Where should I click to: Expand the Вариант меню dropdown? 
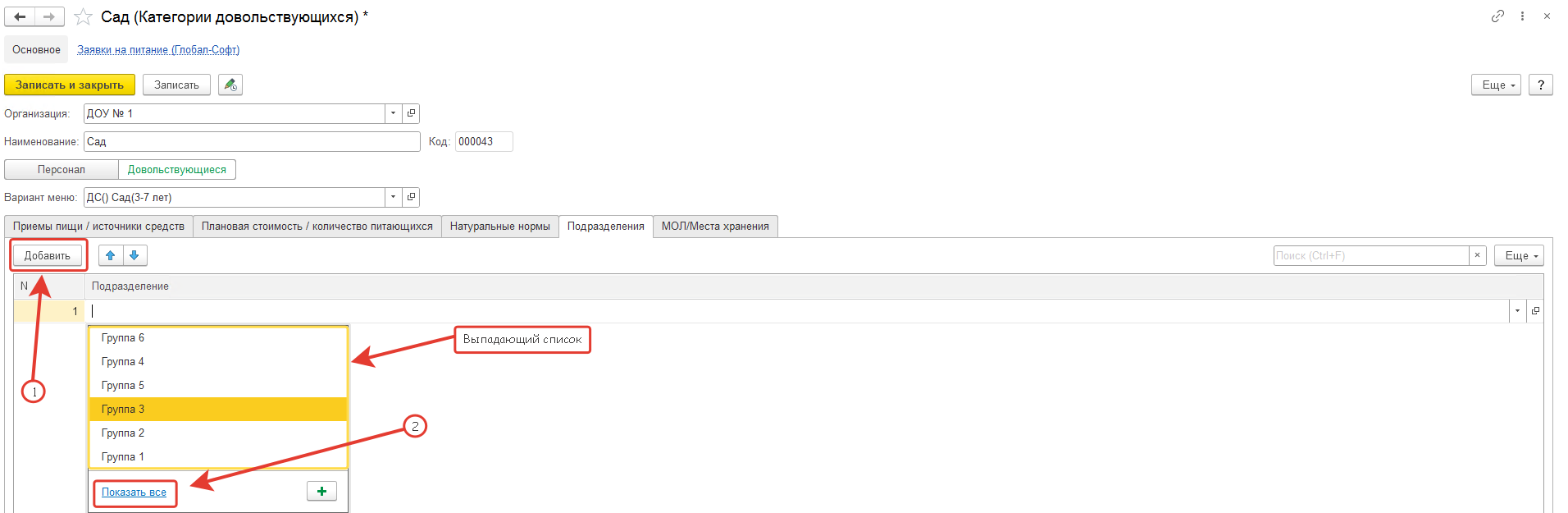click(393, 197)
